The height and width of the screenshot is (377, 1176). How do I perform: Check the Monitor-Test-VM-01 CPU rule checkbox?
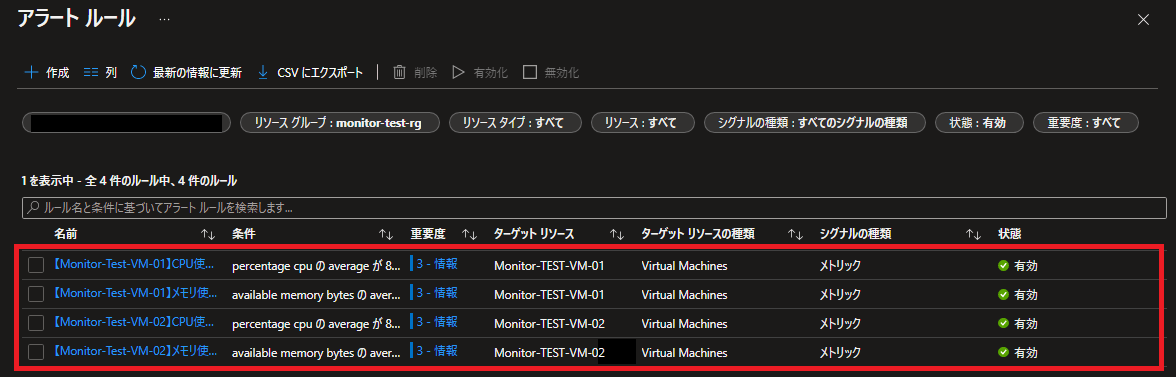point(36,265)
